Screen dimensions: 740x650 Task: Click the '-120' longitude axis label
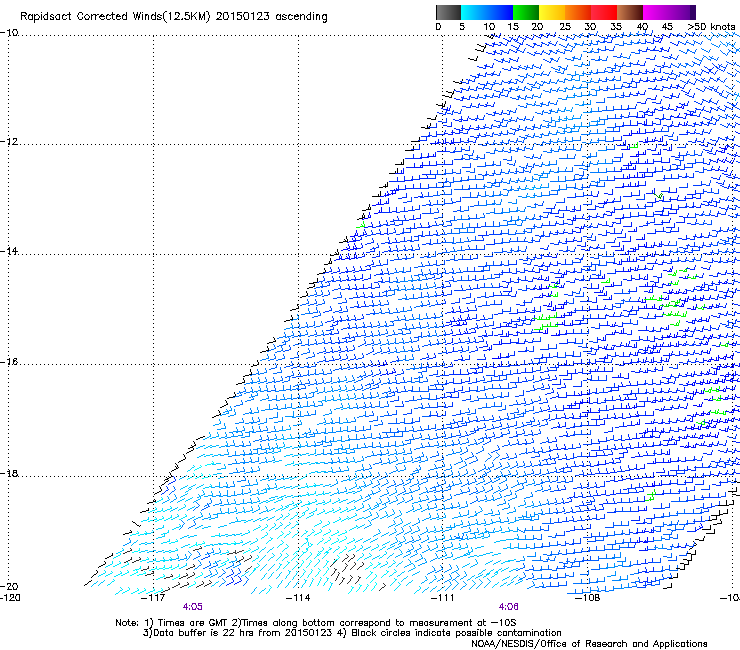10,597
